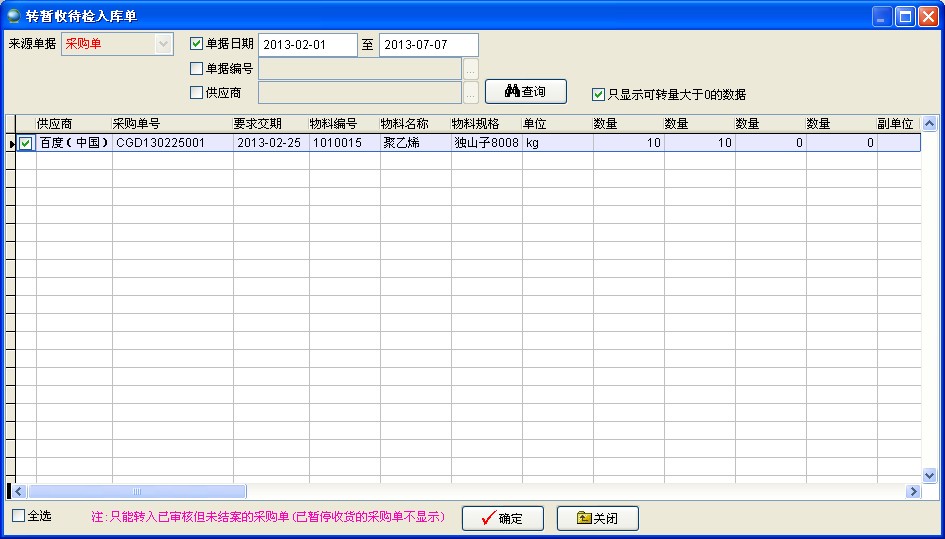Click the 采购单号 column header

[x=172, y=124]
